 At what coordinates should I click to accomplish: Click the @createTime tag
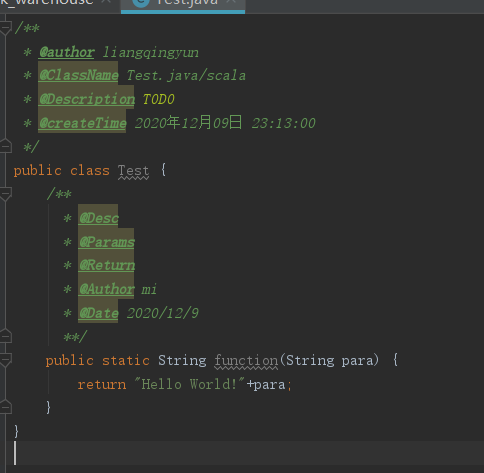click(82, 123)
